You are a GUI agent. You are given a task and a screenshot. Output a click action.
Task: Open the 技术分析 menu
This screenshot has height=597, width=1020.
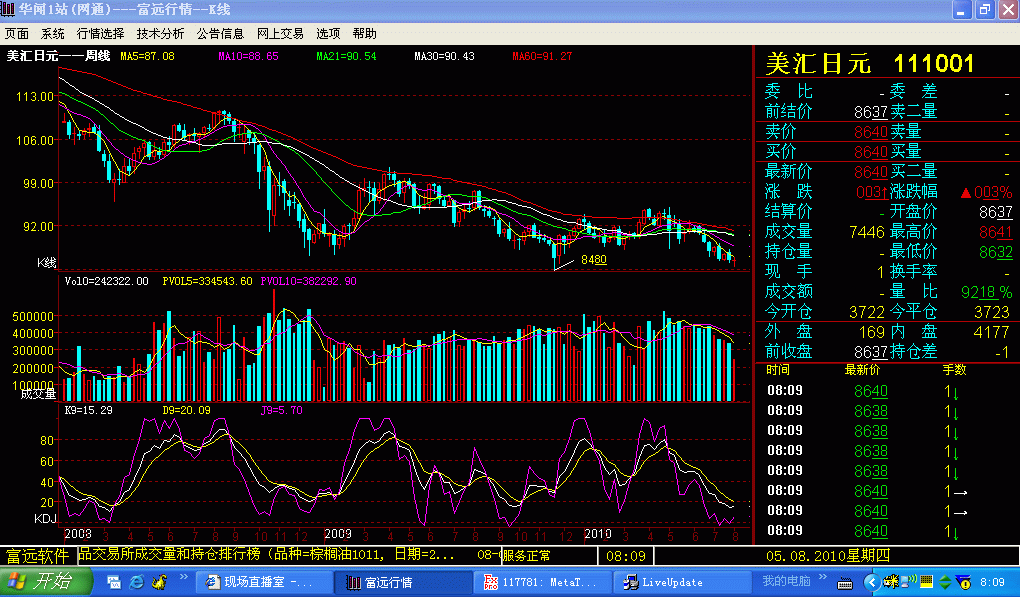(160, 34)
